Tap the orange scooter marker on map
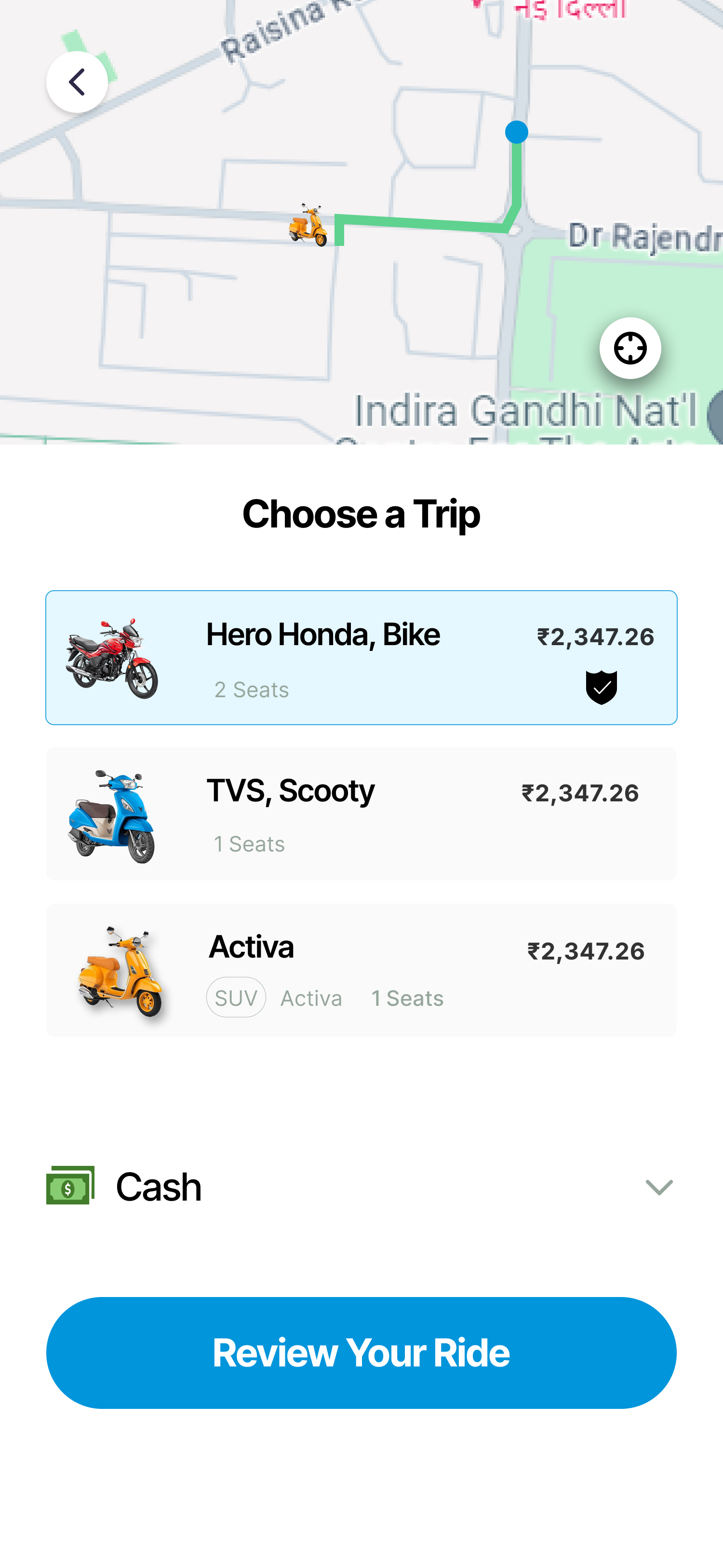This screenshot has width=723, height=1568. (x=308, y=225)
